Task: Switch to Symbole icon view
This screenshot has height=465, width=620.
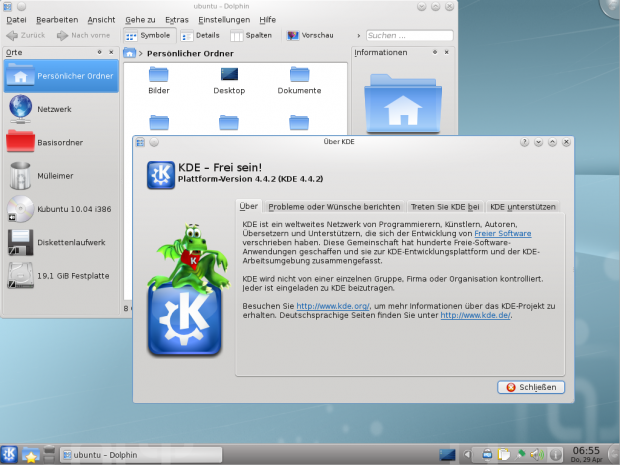Action: [x=147, y=36]
